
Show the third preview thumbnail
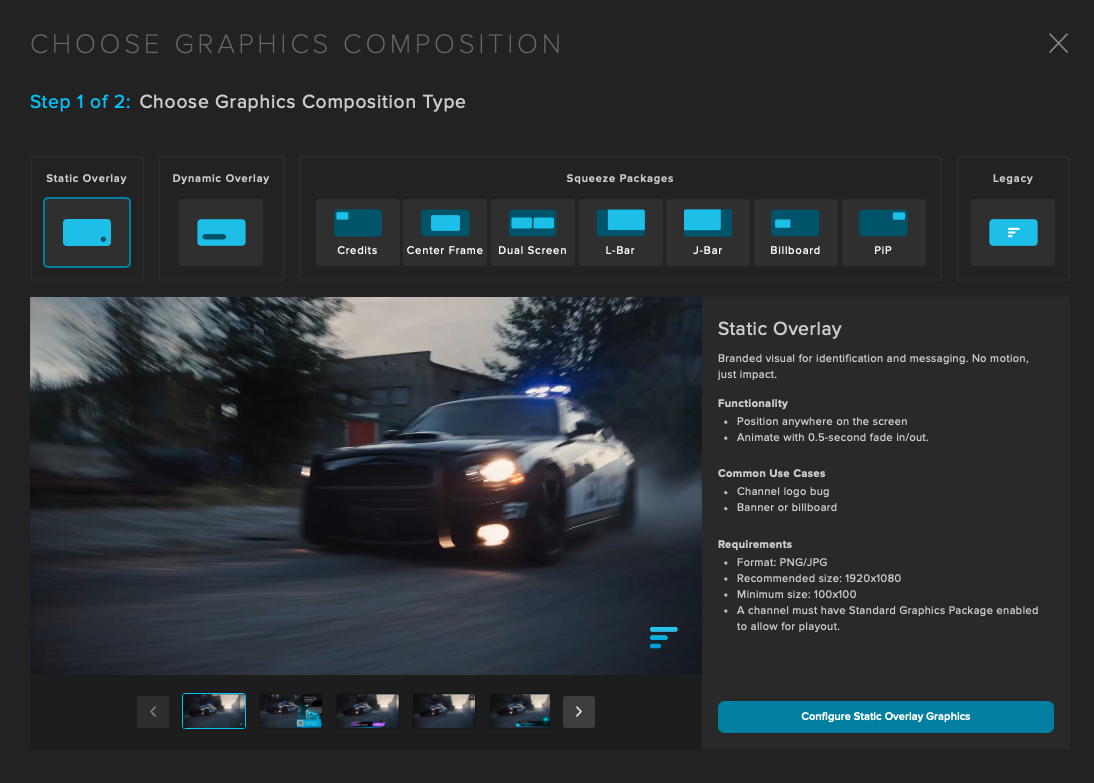pyautogui.click(x=368, y=711)
